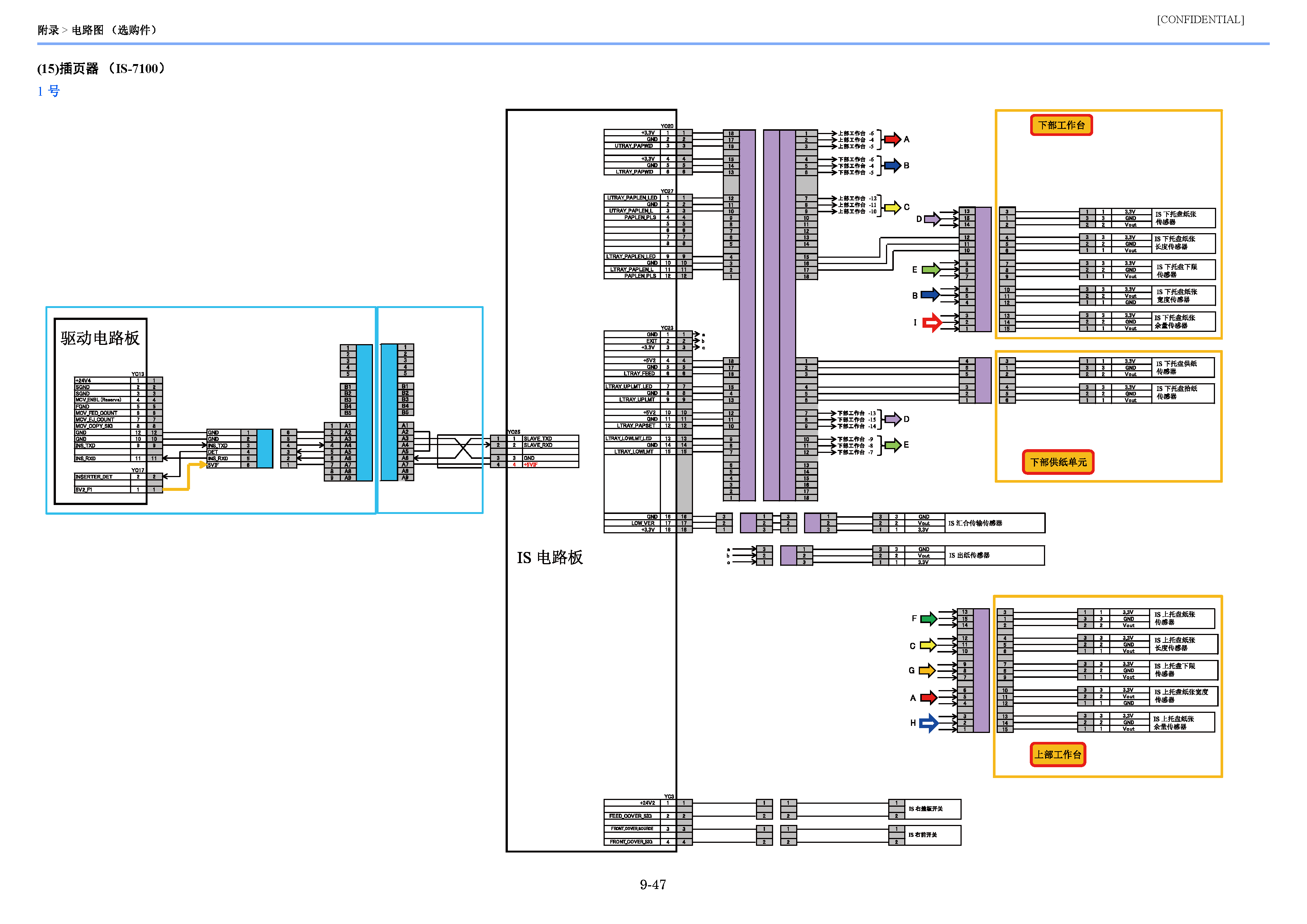Click the 下部工作台 orange badge

(1061, 125)
